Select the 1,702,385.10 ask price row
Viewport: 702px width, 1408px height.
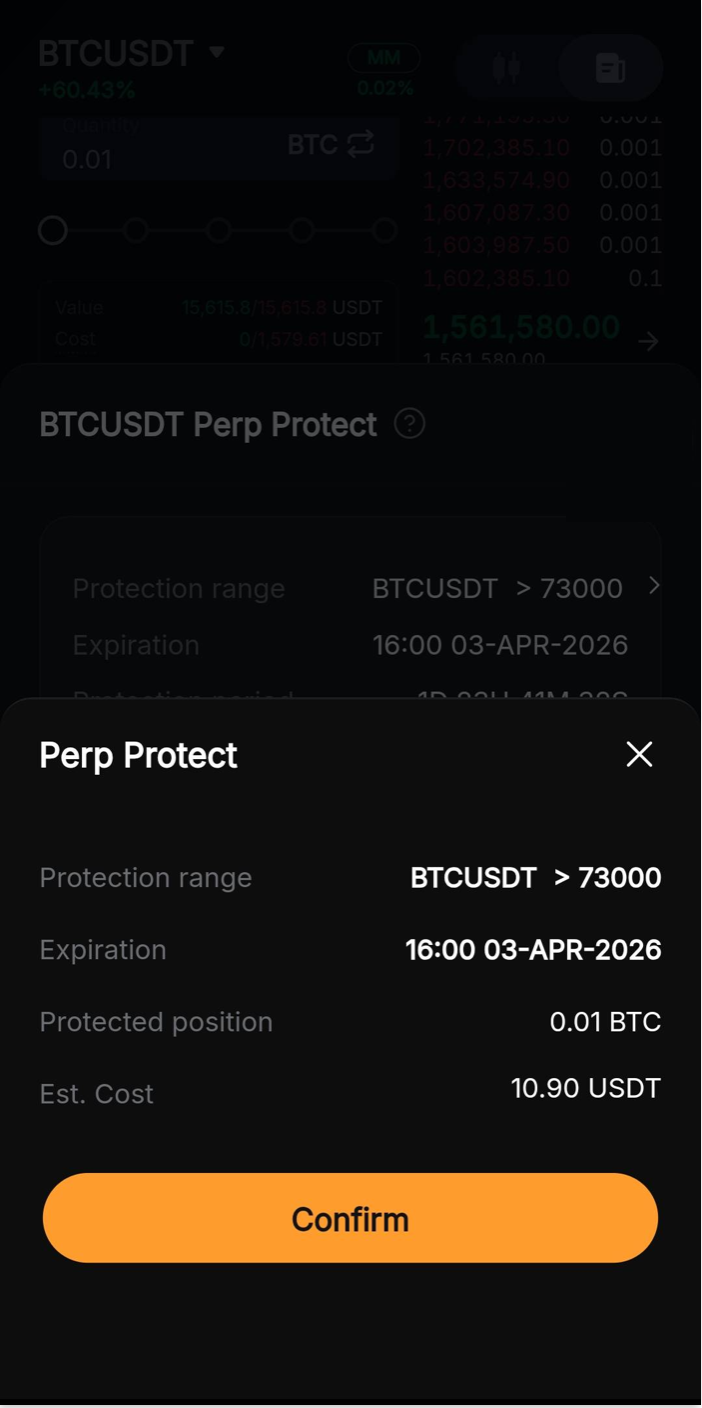(x=497, y=149)
